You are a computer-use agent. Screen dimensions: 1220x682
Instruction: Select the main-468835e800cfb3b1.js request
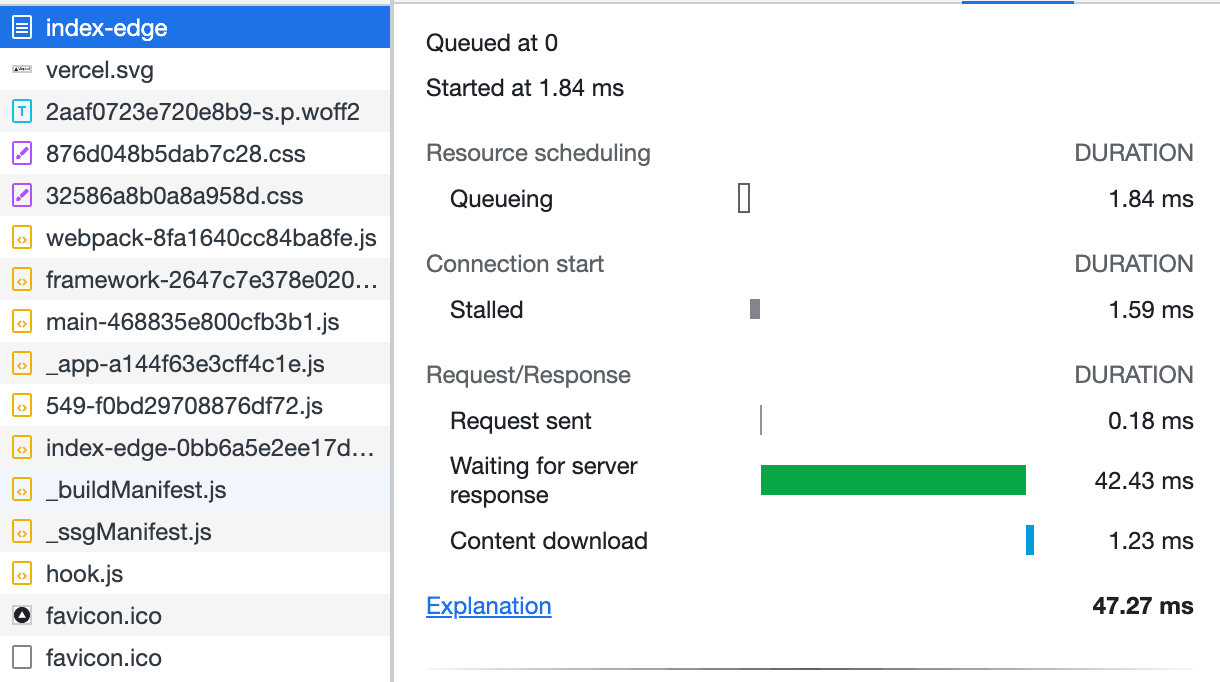192,322
